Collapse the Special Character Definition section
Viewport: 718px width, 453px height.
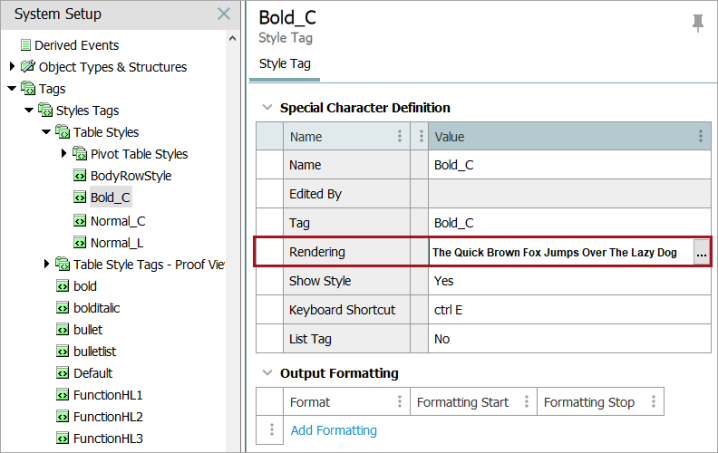pos(267,107)
